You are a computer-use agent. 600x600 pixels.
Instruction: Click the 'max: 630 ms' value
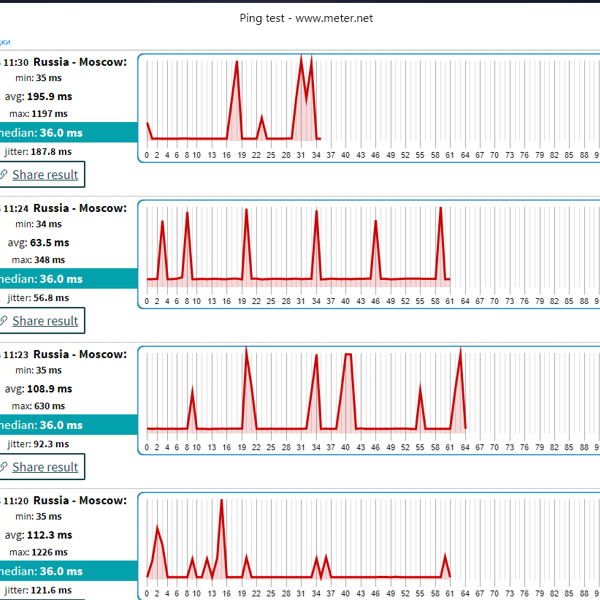coord(38,406)
